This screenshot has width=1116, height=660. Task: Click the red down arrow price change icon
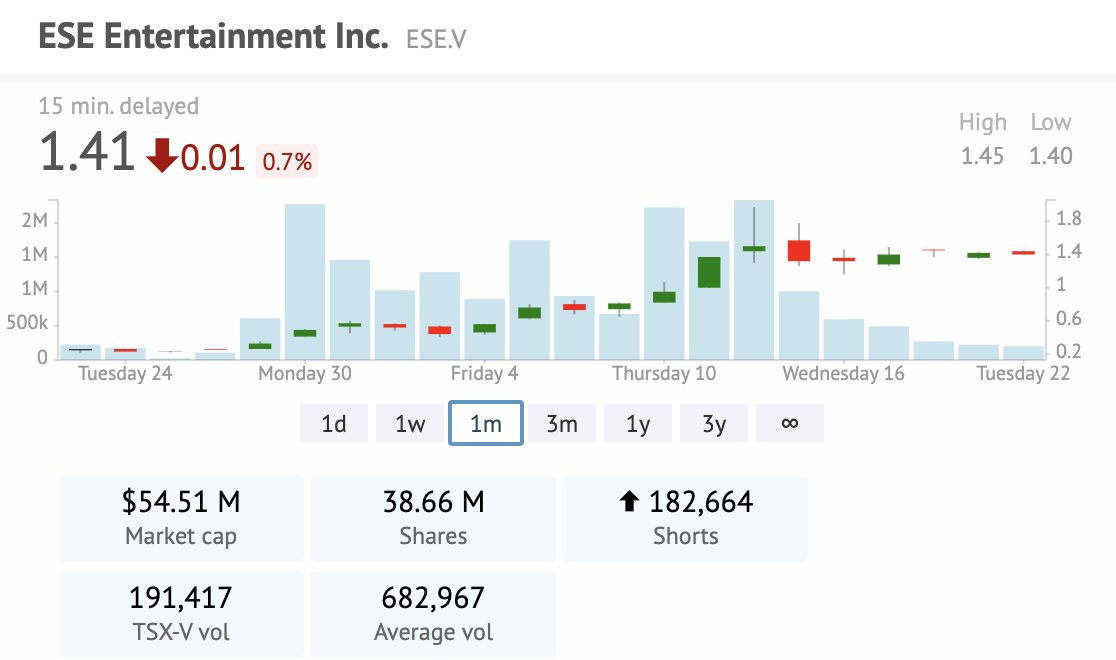(162, 155)
